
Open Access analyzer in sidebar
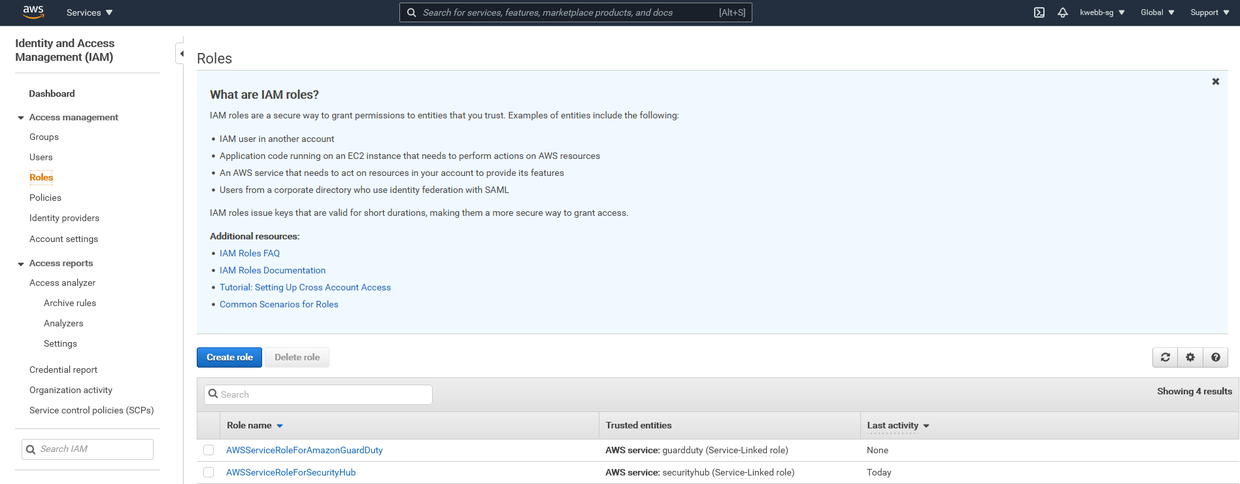62,283
